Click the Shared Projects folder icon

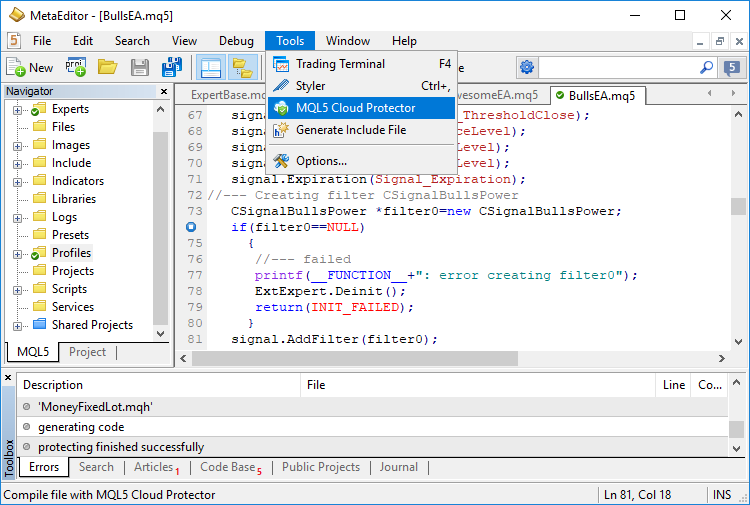click(x=40, y=324)
